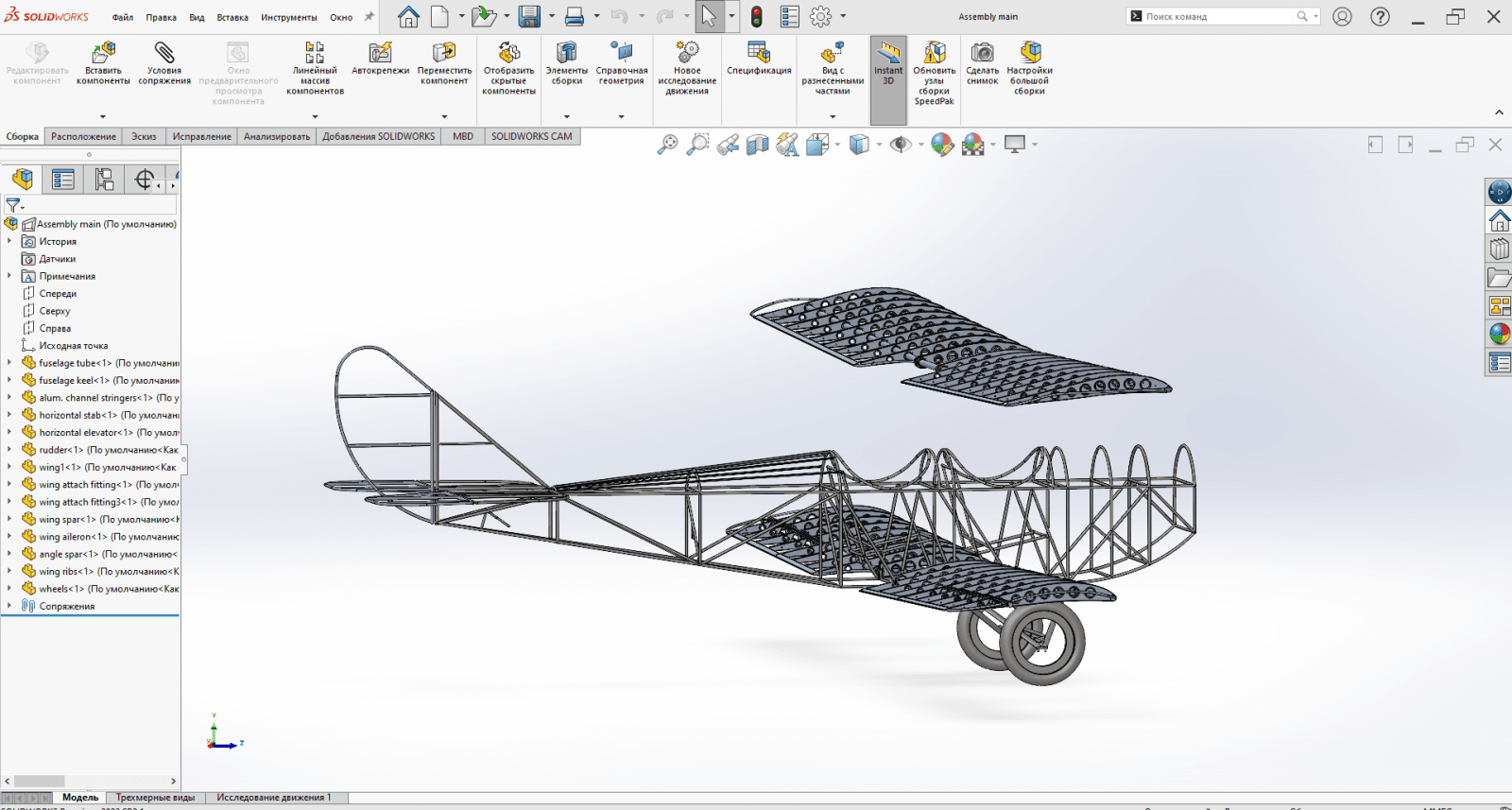The height and width of the screenshot is (810, 1512).
Task: Click New motion study (Новое исследование движения)
Action: 687,55
